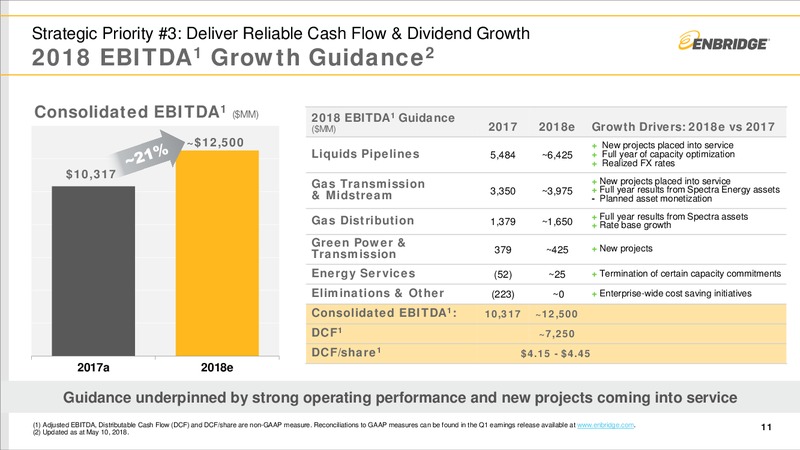The height and width of the screenshot is (450, 800).
Task: Click the Eliminations value (223)
Action: [x=503, y=294]
